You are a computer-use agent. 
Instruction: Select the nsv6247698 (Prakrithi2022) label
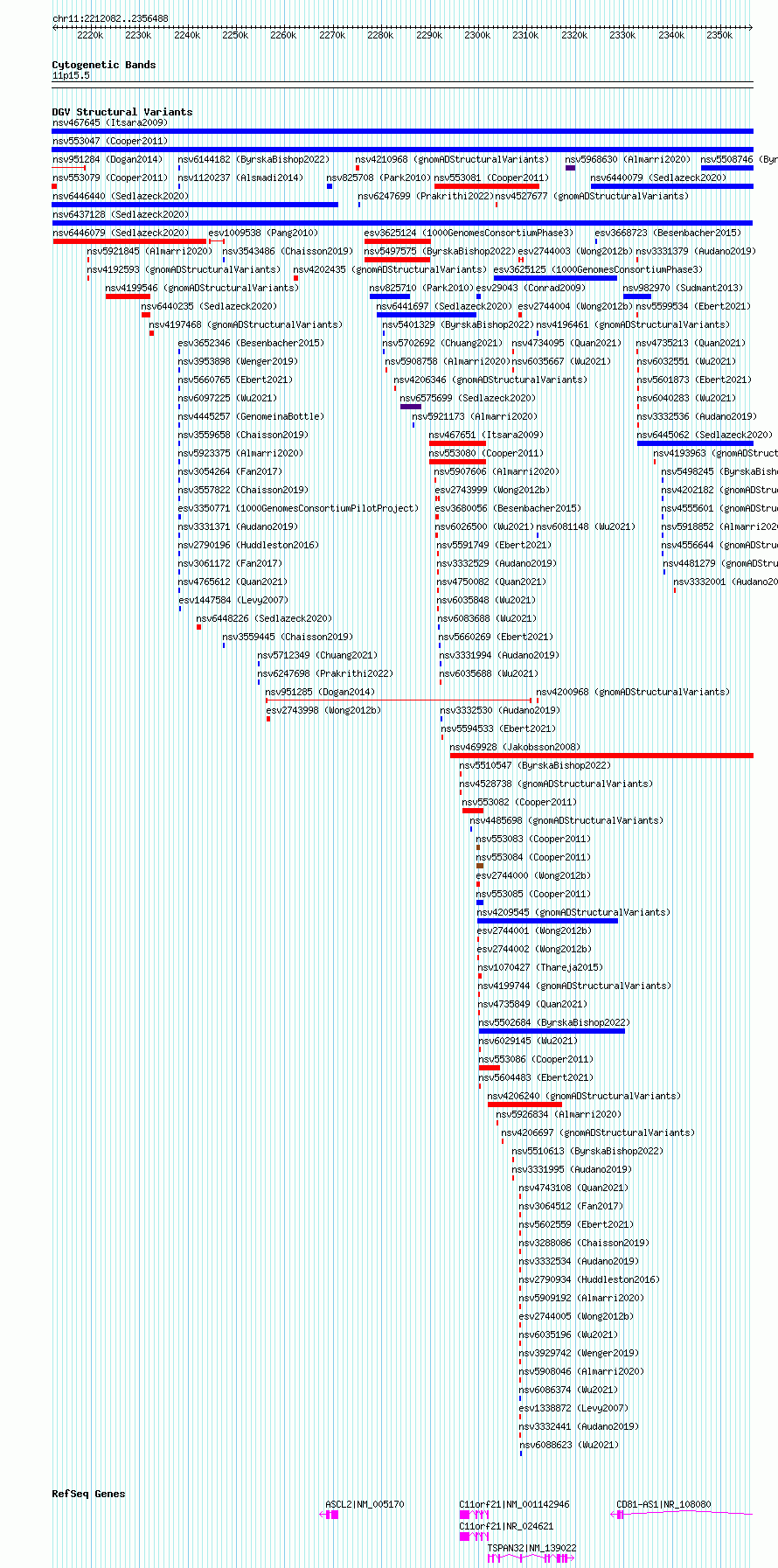[x=325, y=673]
